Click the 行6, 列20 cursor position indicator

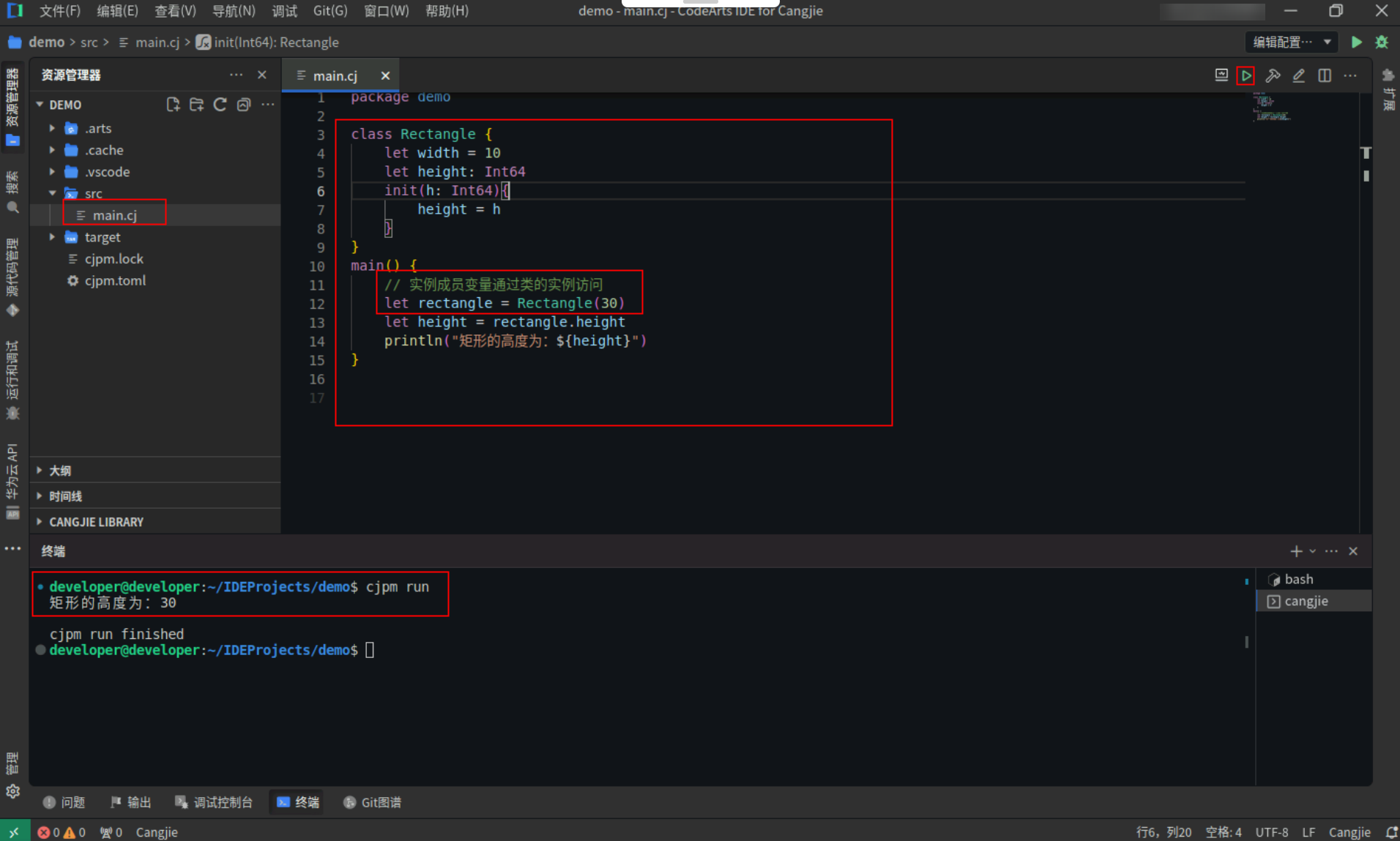(x=1163, y=832)
